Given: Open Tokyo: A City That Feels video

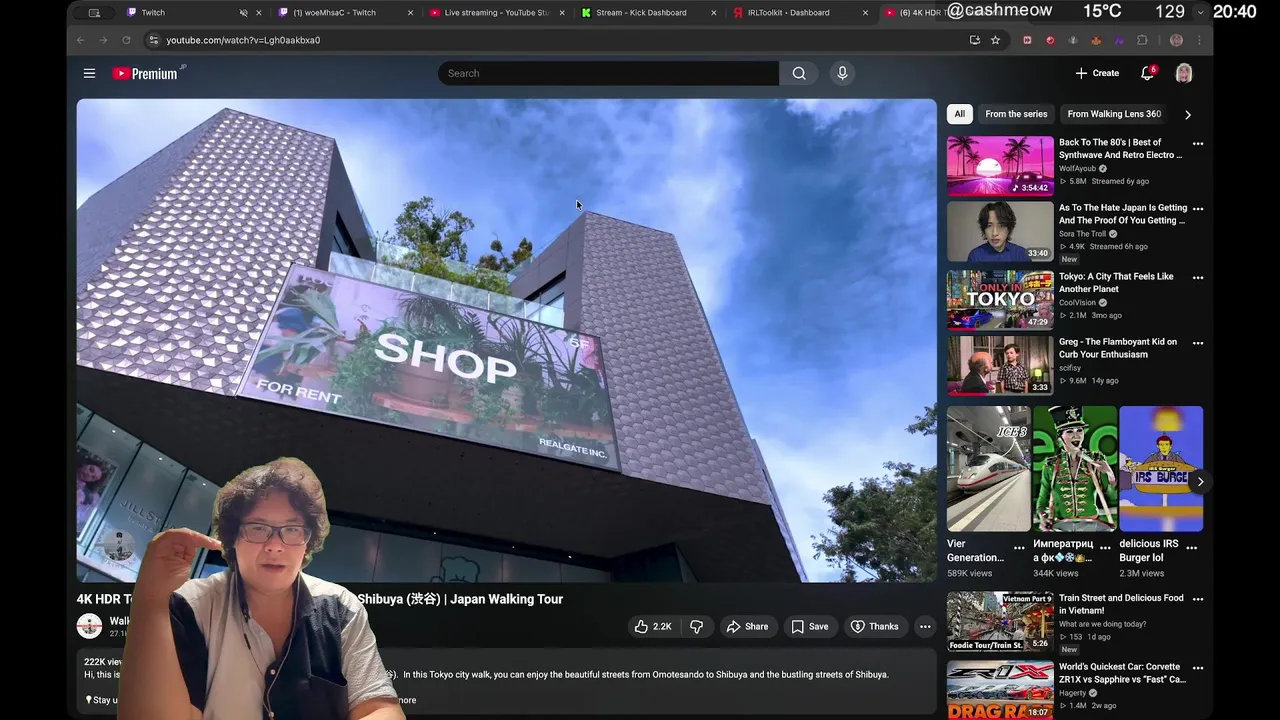Looking at the screenshot, I should click(1116, 283).
